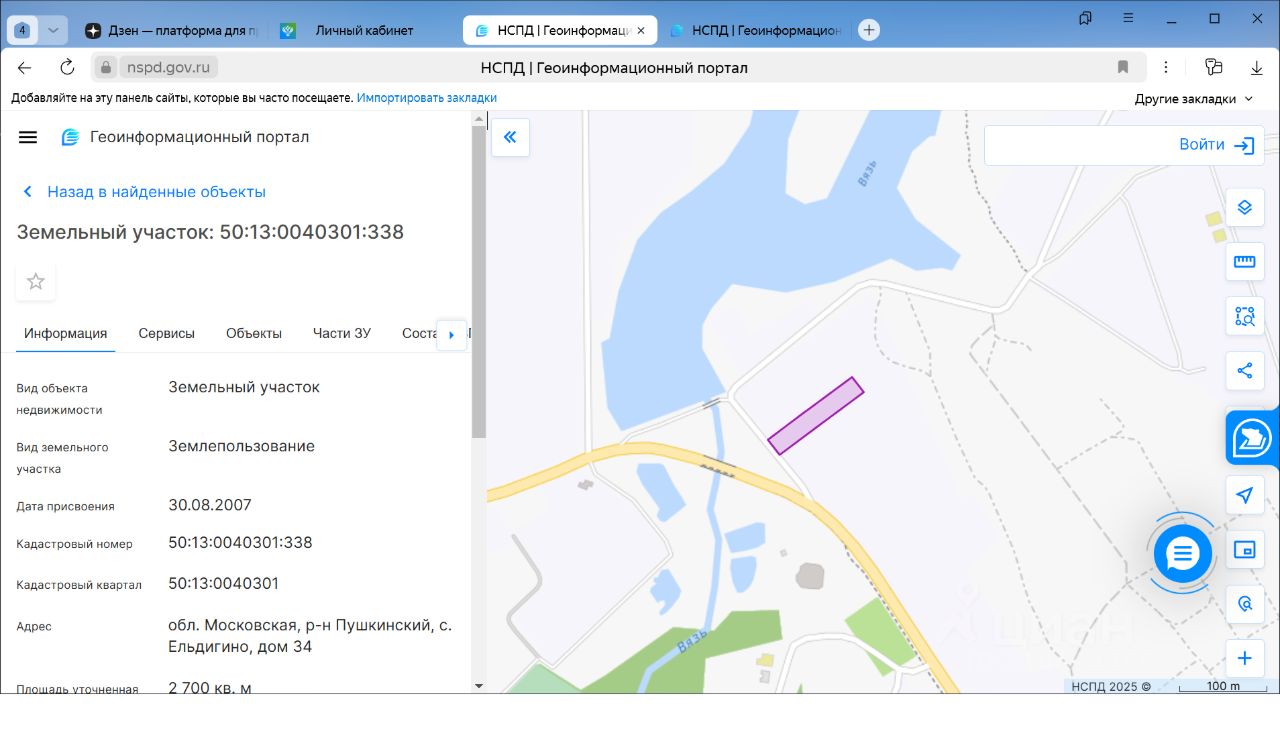Collapse the sidebar with double-chevron button

[x=510, y=137]
